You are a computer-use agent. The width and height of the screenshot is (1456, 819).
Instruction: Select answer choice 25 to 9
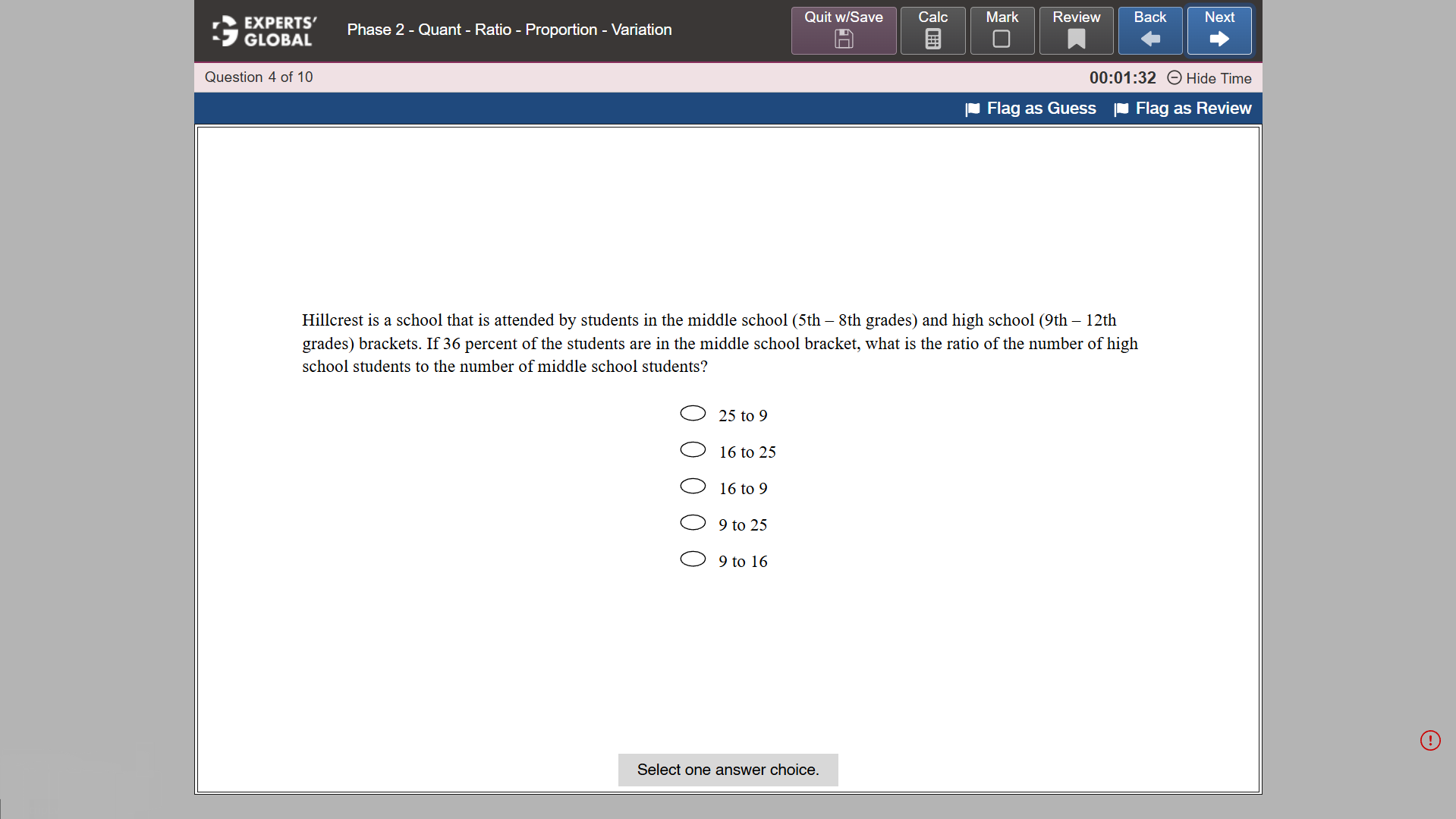[x=692, y=412]
